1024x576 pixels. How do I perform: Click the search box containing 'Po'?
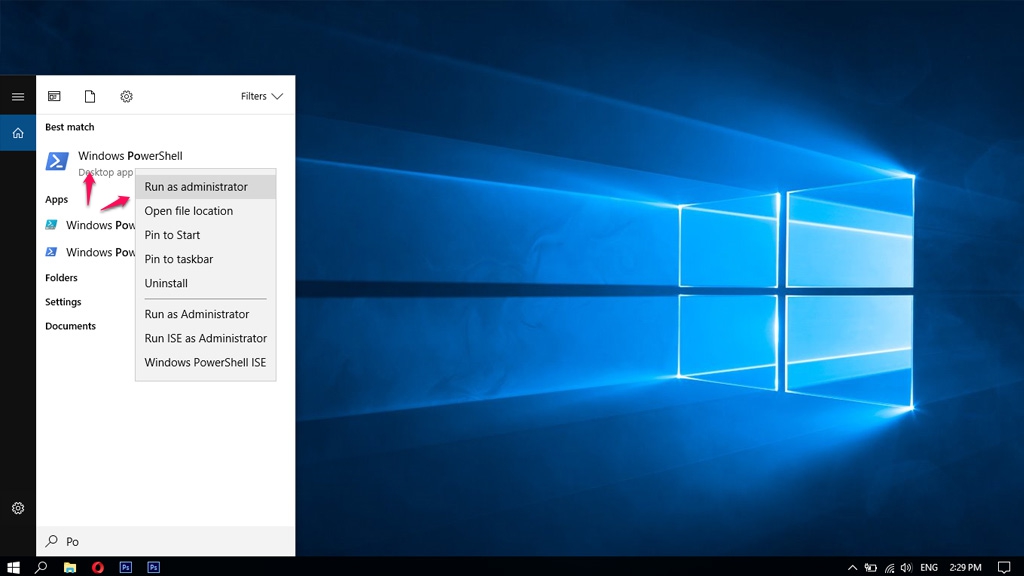click(165, 541)
